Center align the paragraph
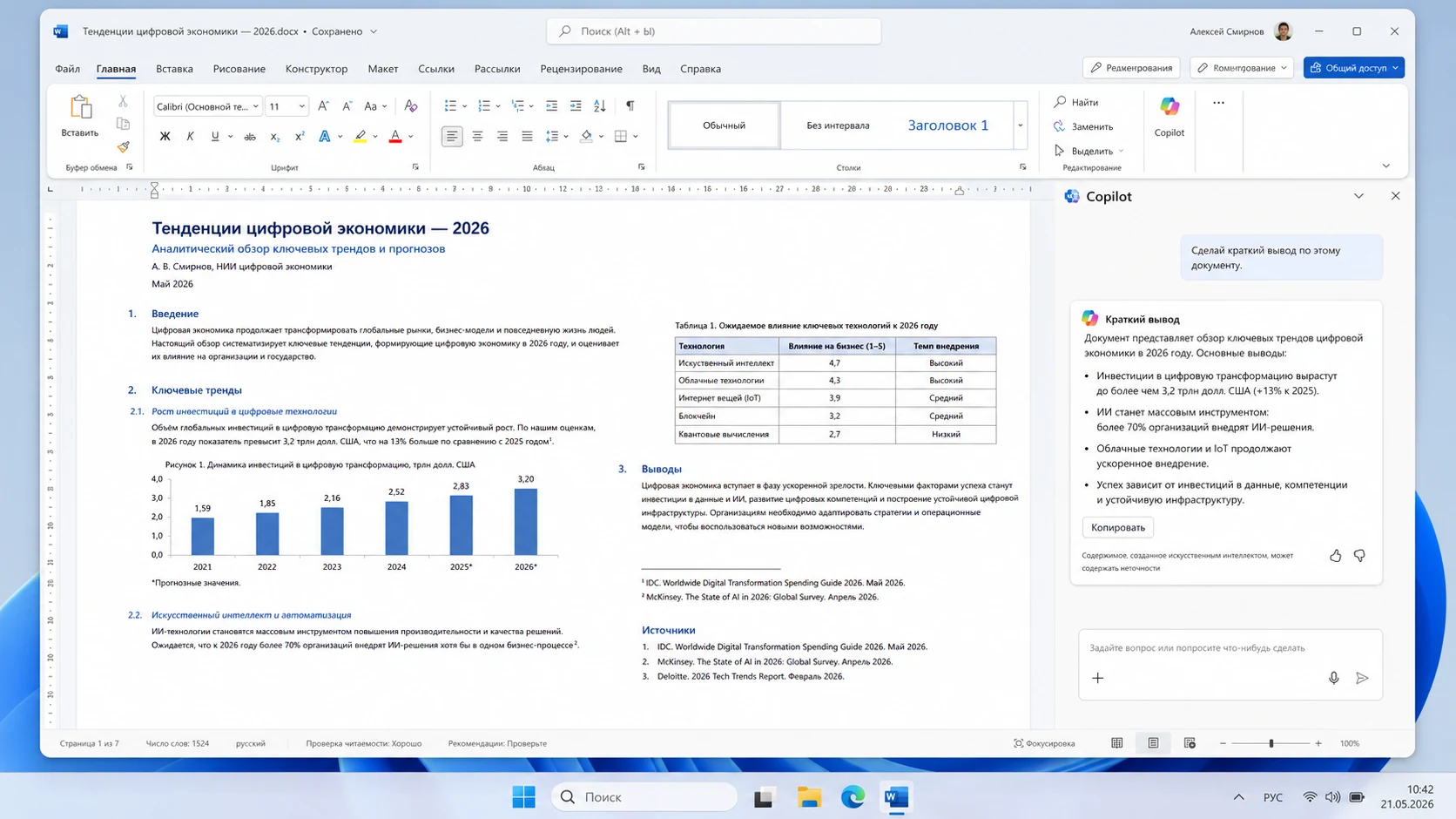 click(x=477, y=136)
